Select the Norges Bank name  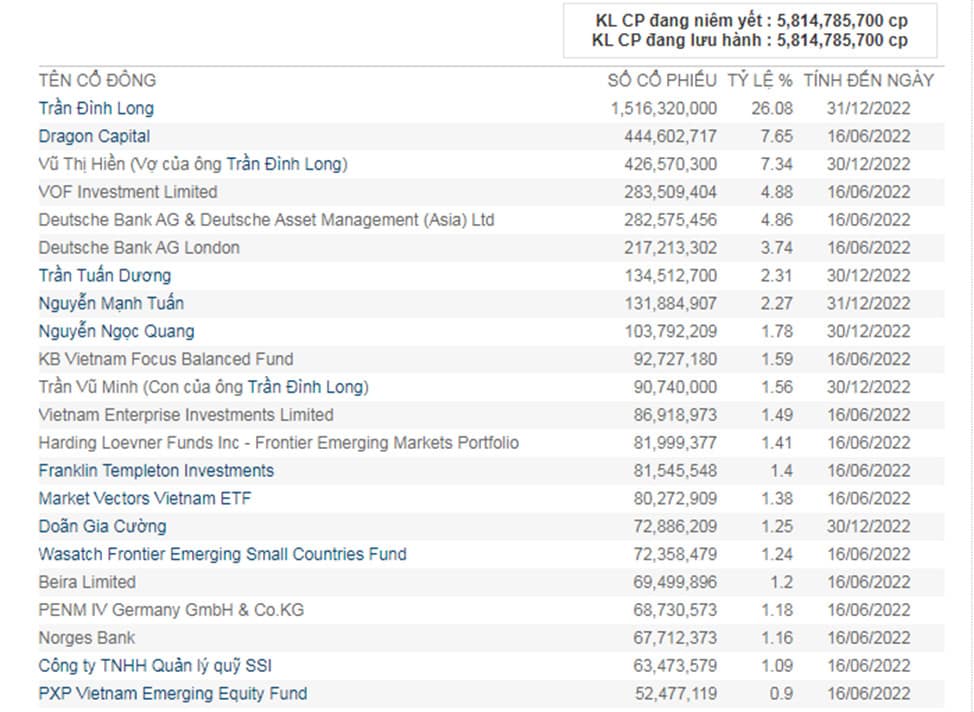click(x=87, y=637)
